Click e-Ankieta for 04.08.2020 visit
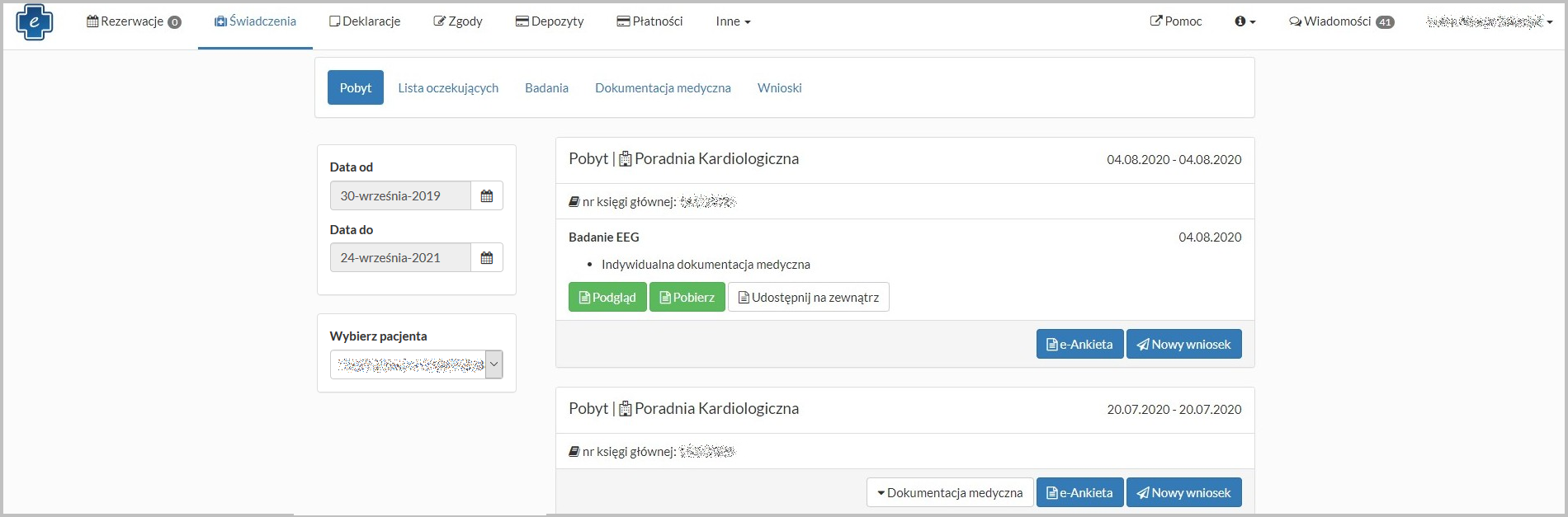This screenshot has height=517, width=1568. (1079, 345)
